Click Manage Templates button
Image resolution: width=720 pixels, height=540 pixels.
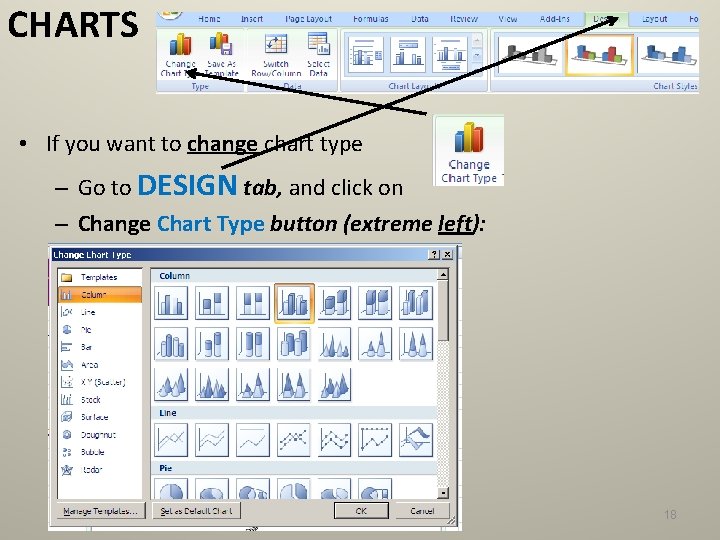click(x=101, y=511)
